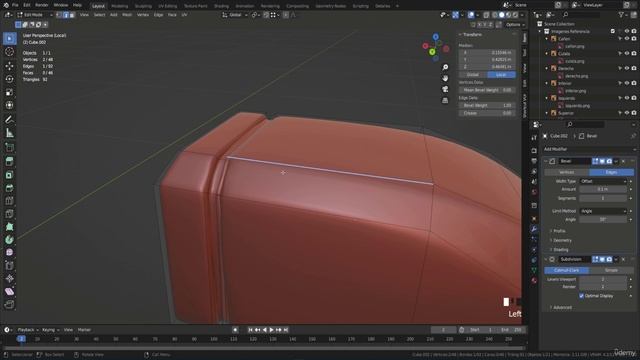
Task: Select the Bevel tool in the toolbar
Action: [x=9, y=188]
